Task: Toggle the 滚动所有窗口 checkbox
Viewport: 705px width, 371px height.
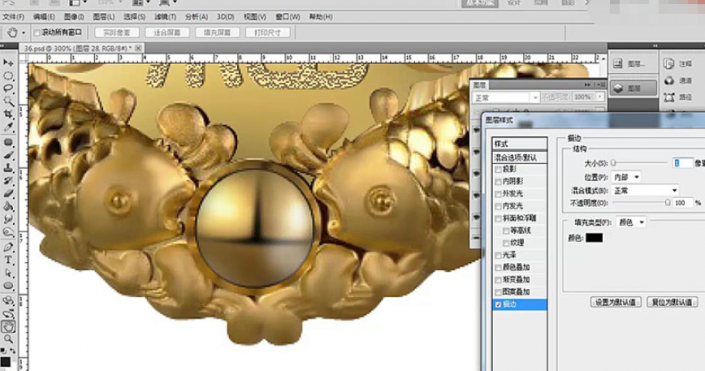Action: (37, 33)
